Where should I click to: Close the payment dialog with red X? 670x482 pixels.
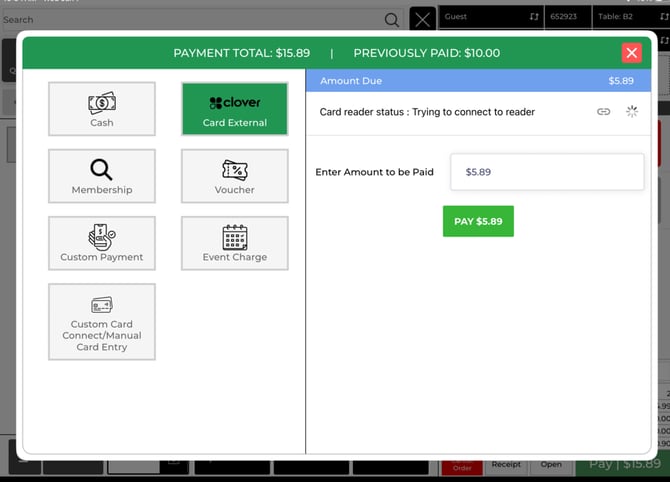click(x=631, y=53)
